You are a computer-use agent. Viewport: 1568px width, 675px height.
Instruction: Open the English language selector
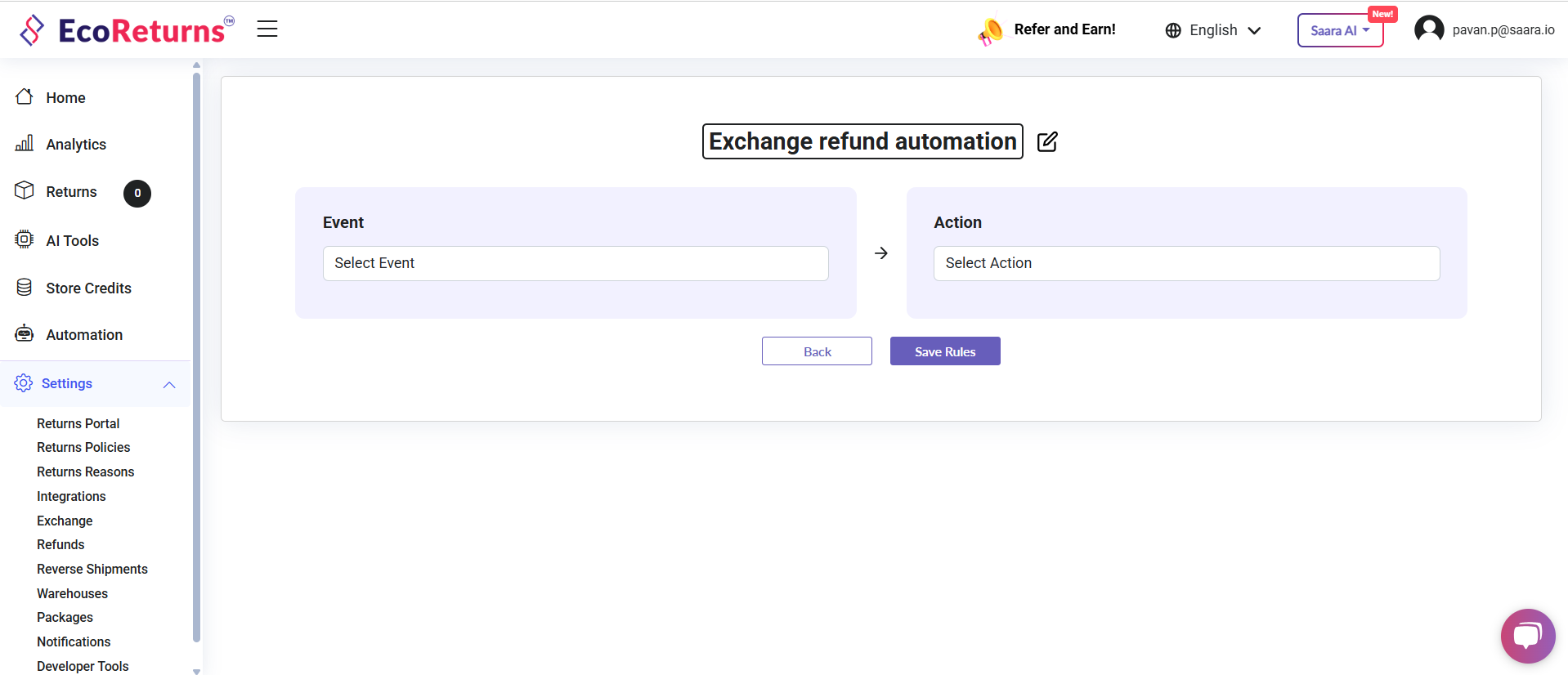click(x=1213, y=30)
